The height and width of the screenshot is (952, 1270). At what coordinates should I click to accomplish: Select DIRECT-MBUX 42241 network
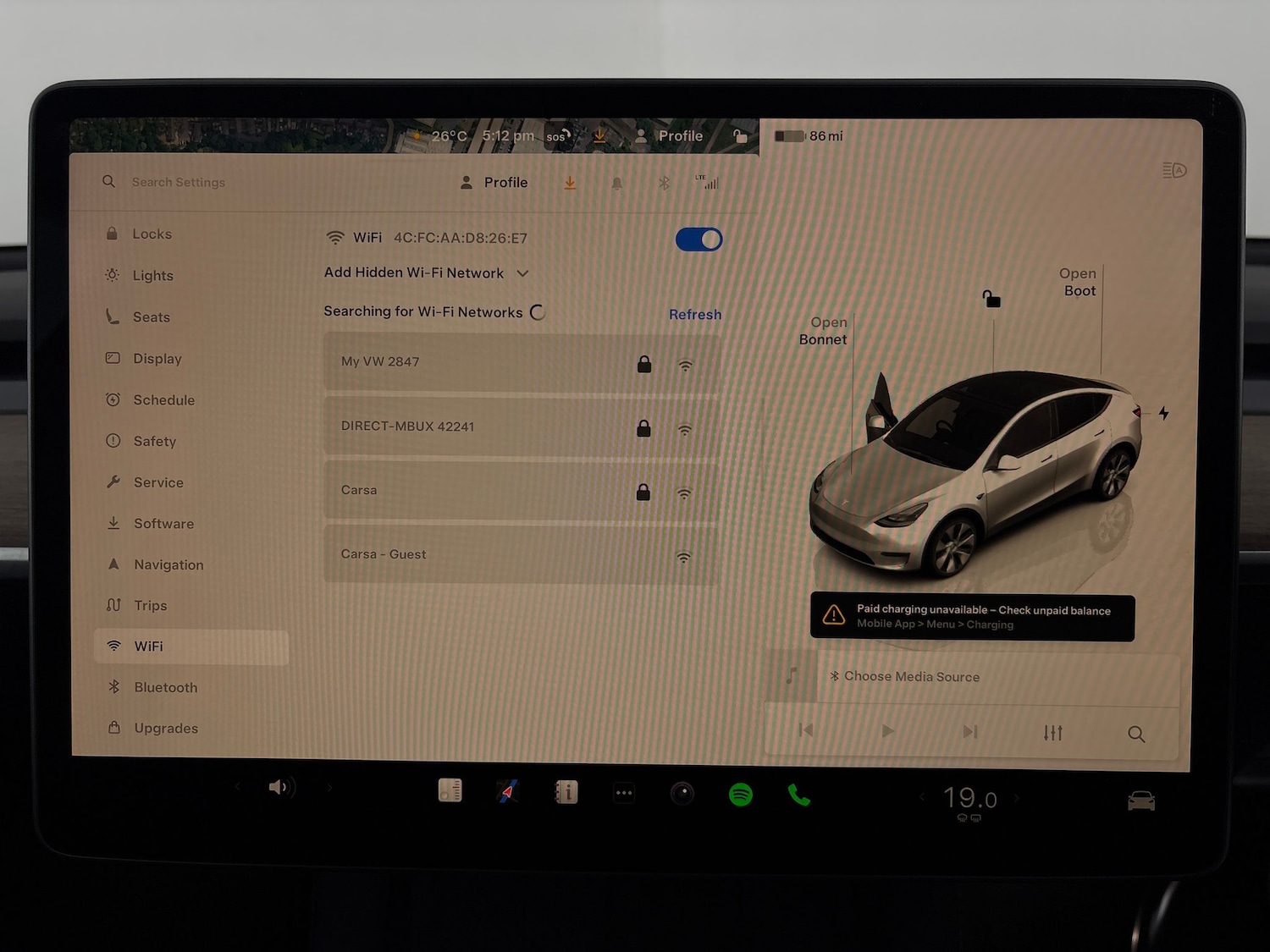(522, 426)
